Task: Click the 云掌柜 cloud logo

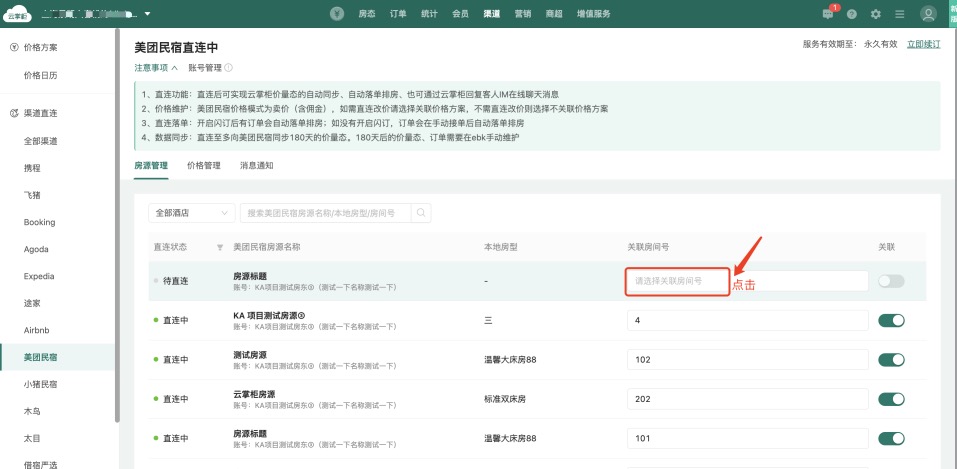Action: click(x=18, y=14)
